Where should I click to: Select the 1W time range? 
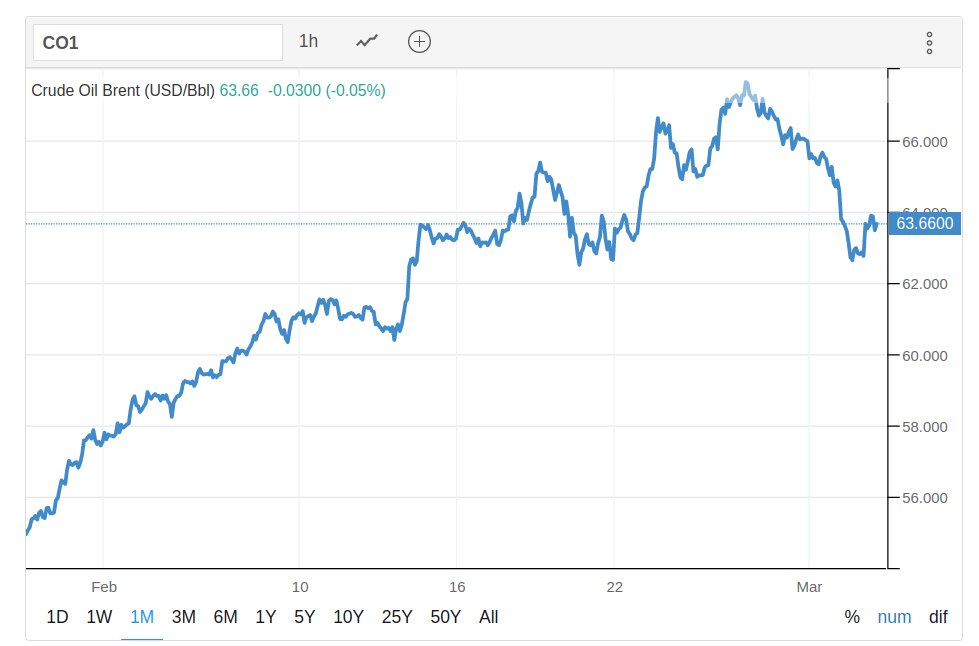[x=99, y=617]
